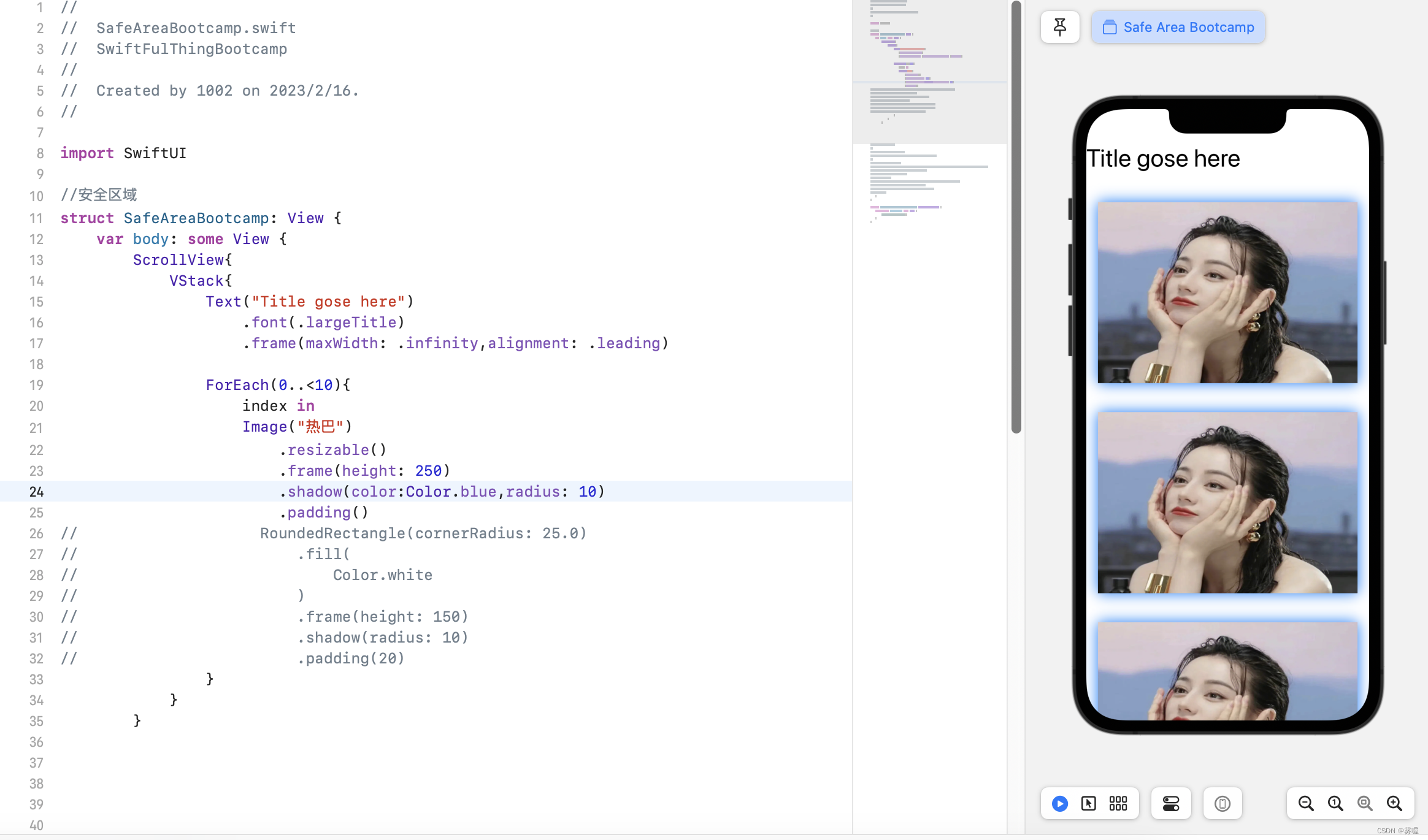Zoom preview to fit
Viewport: 1428px width, 840px height.
tap(1365, 803)
